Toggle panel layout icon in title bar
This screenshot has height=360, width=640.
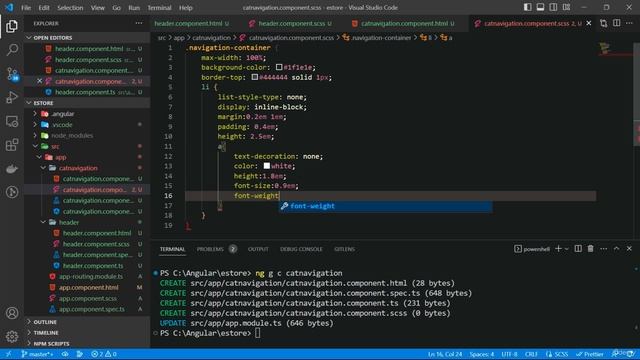coord(540,7)
